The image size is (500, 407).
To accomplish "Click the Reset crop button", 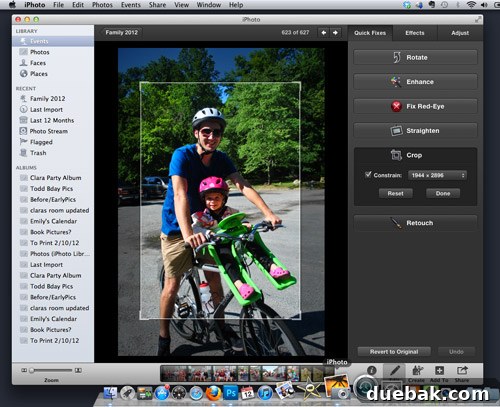I will pyautogui.click(x=396, y=193).
